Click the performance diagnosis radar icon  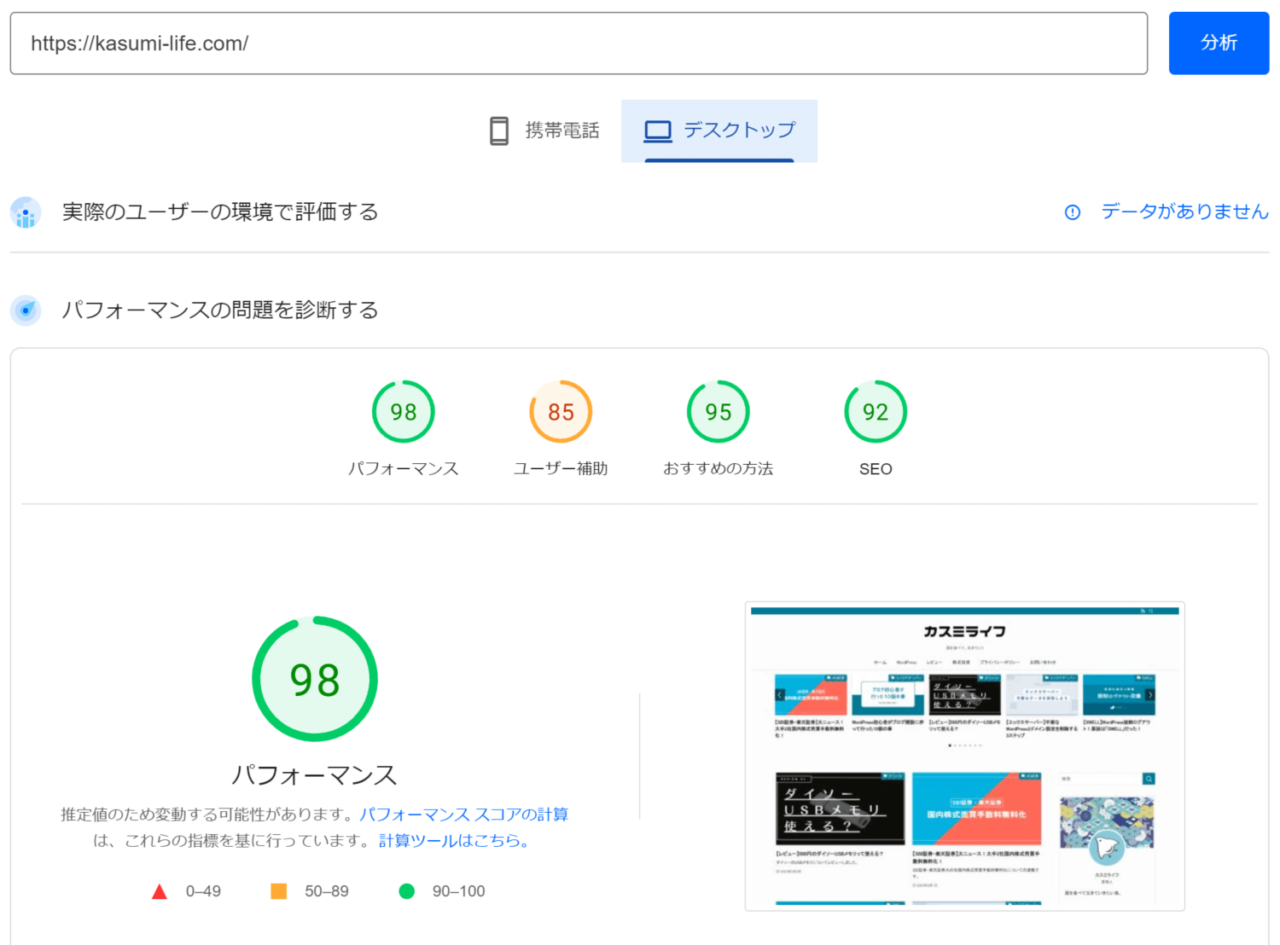[x=26, y=310]
